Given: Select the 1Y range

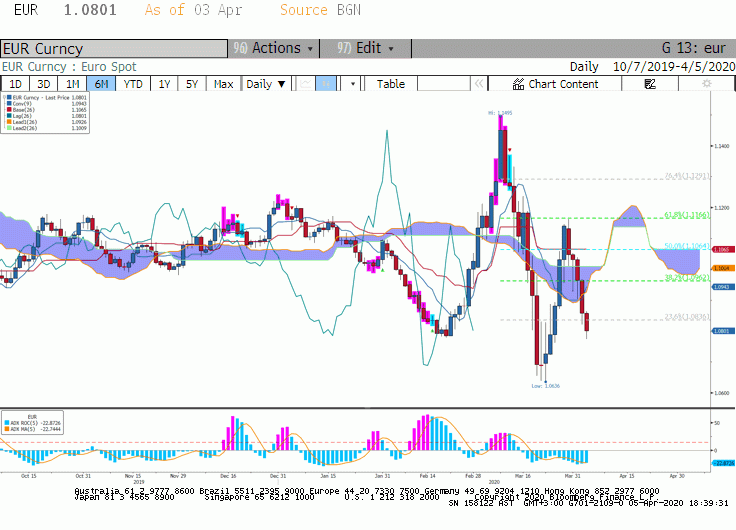Looking at the screenshot, I should (x=164, y=84).
